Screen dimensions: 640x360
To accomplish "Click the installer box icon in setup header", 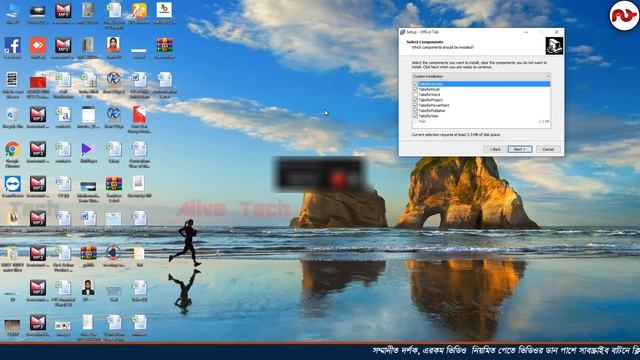I will [554, 46].
